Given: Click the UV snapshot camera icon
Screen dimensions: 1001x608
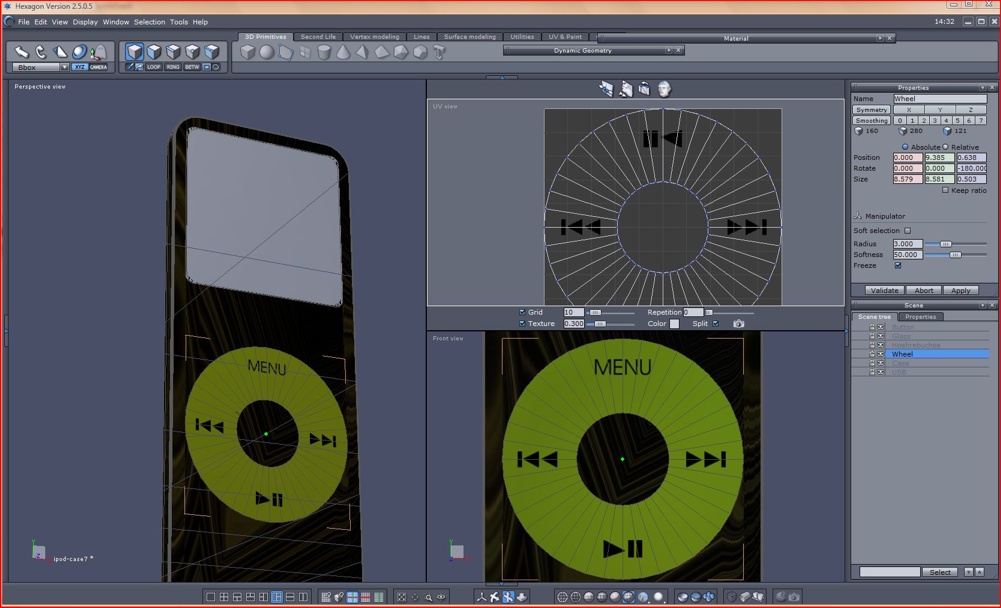Looking at the screenshot, I should click(739, 324).
